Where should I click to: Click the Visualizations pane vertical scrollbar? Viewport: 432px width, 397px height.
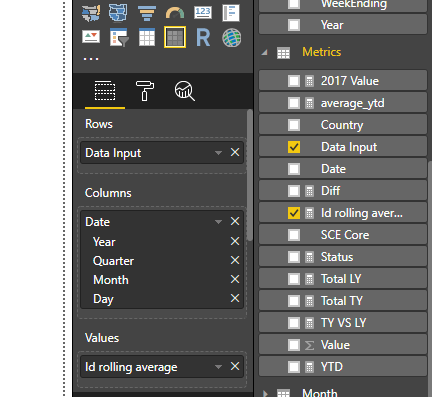pos(250,175)
